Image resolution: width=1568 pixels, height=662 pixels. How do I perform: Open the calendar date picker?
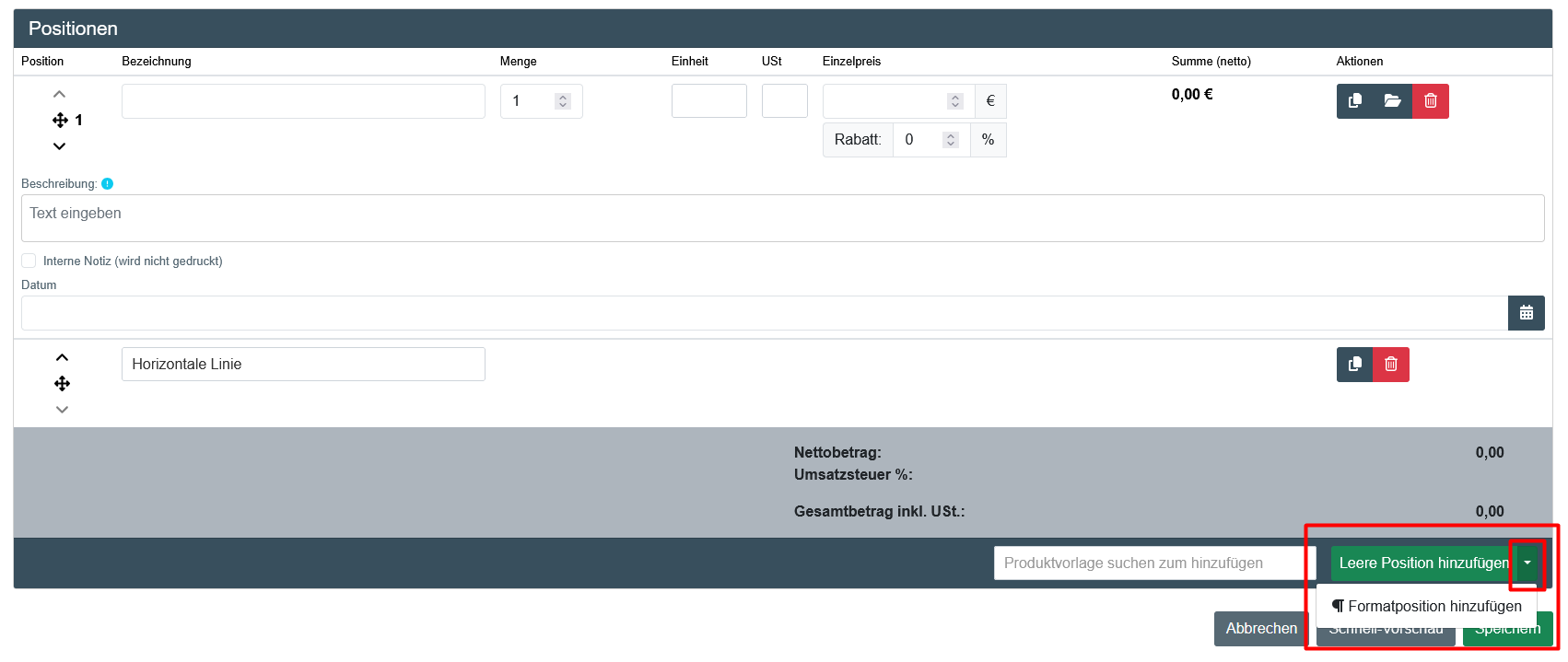(1526, 313)
